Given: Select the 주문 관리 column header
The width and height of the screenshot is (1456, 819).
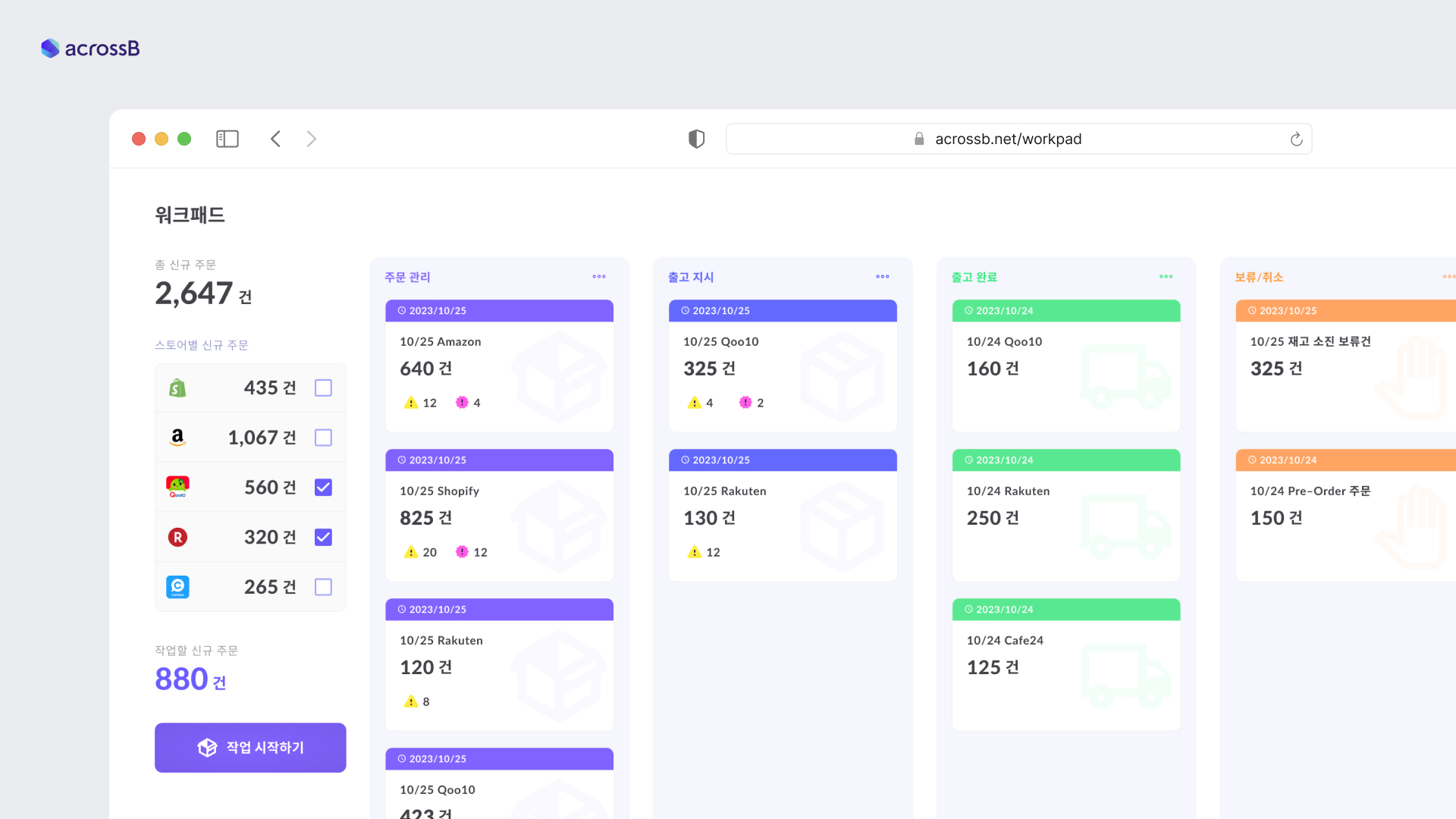Looking at the screenshot, I should point(407,277).
